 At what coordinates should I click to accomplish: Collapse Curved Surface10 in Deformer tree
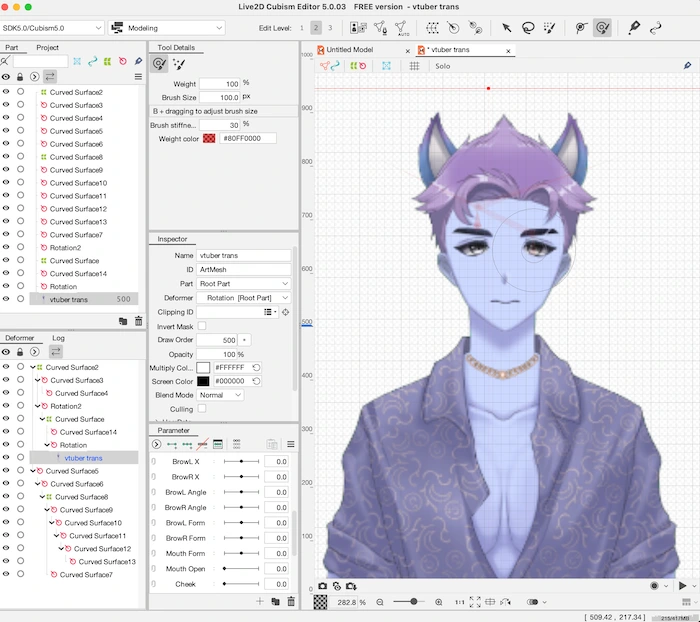click(51, 522)
